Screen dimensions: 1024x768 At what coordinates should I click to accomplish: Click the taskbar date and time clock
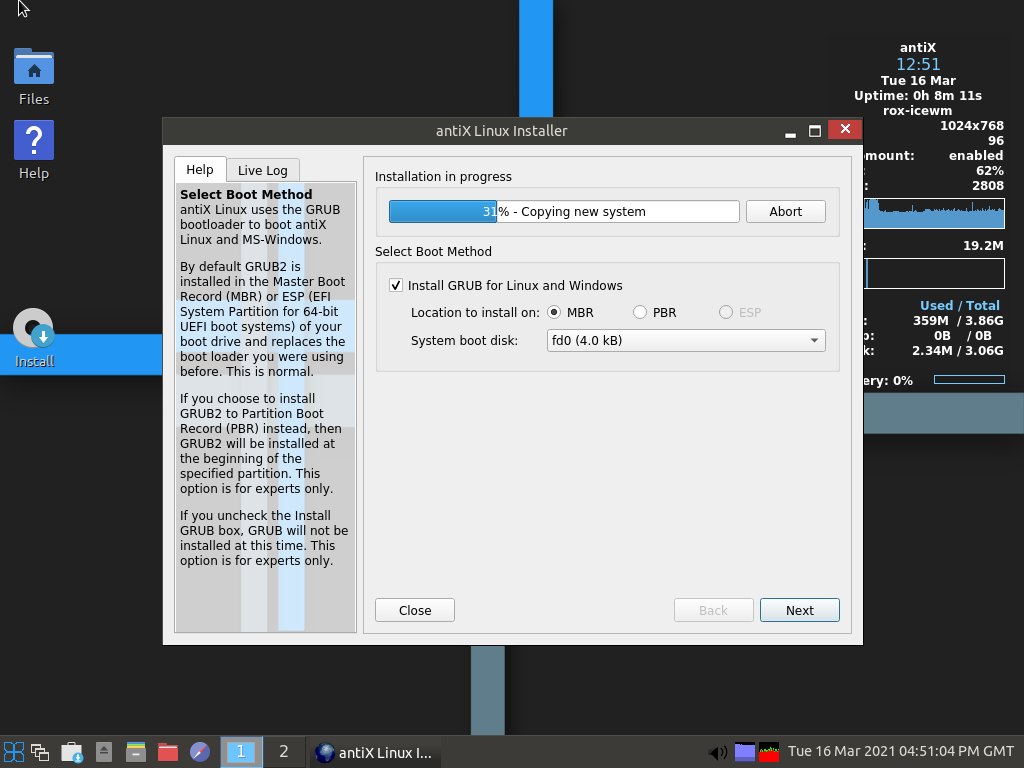point(901,751)
